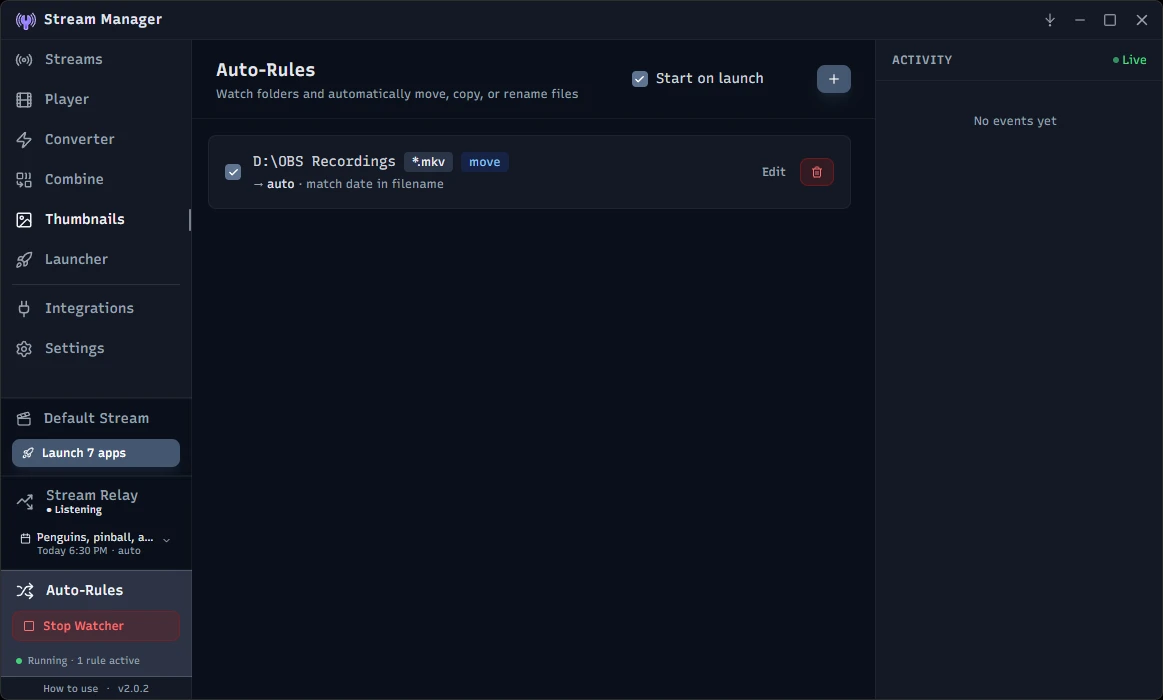Add a new rule with plus button
The image size is (1163, 700).
click(x=834, y=79)
